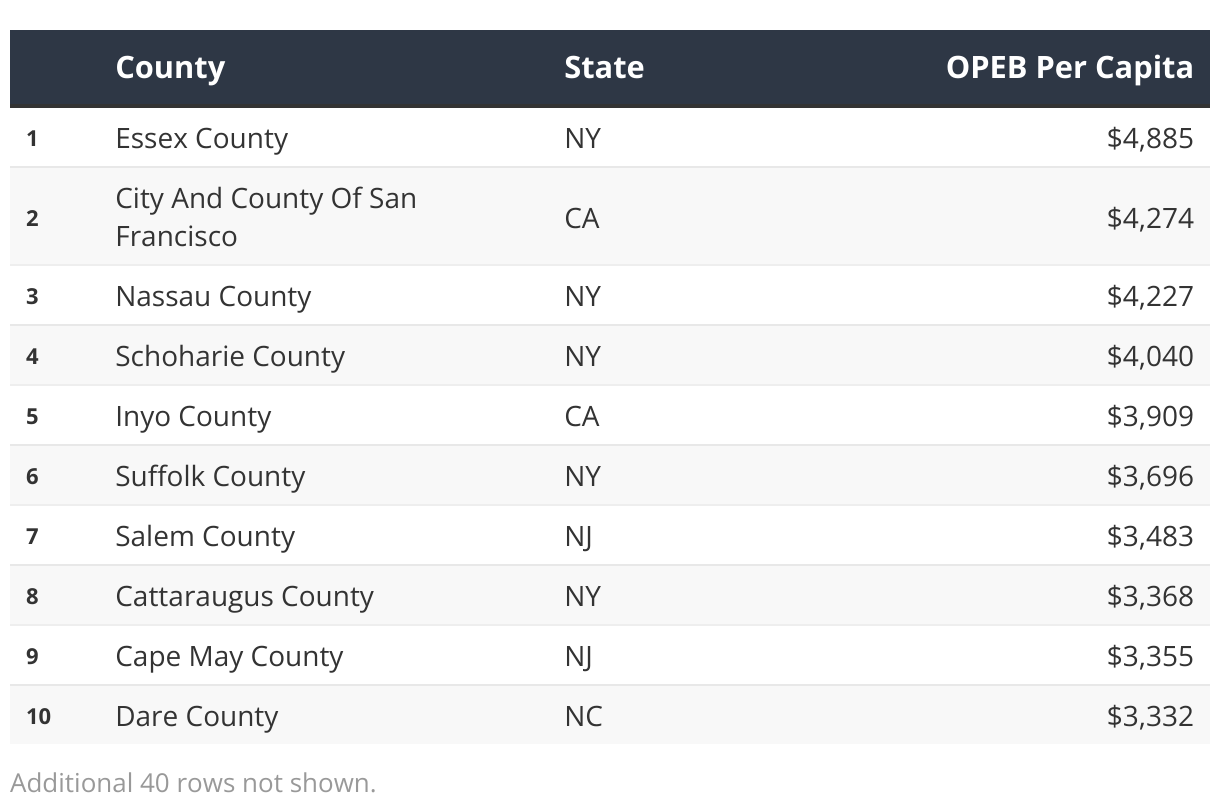Select Nassau County cell
Screen dimensions: 1220x810
(213, 296)
